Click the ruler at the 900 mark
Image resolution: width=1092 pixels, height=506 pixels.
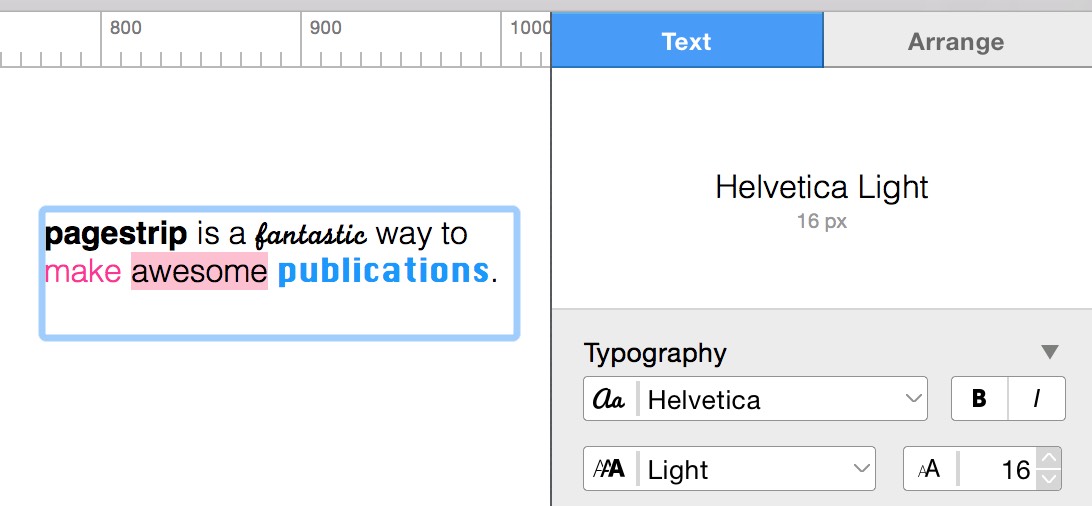pyautogui.click(x=302, y=40)
